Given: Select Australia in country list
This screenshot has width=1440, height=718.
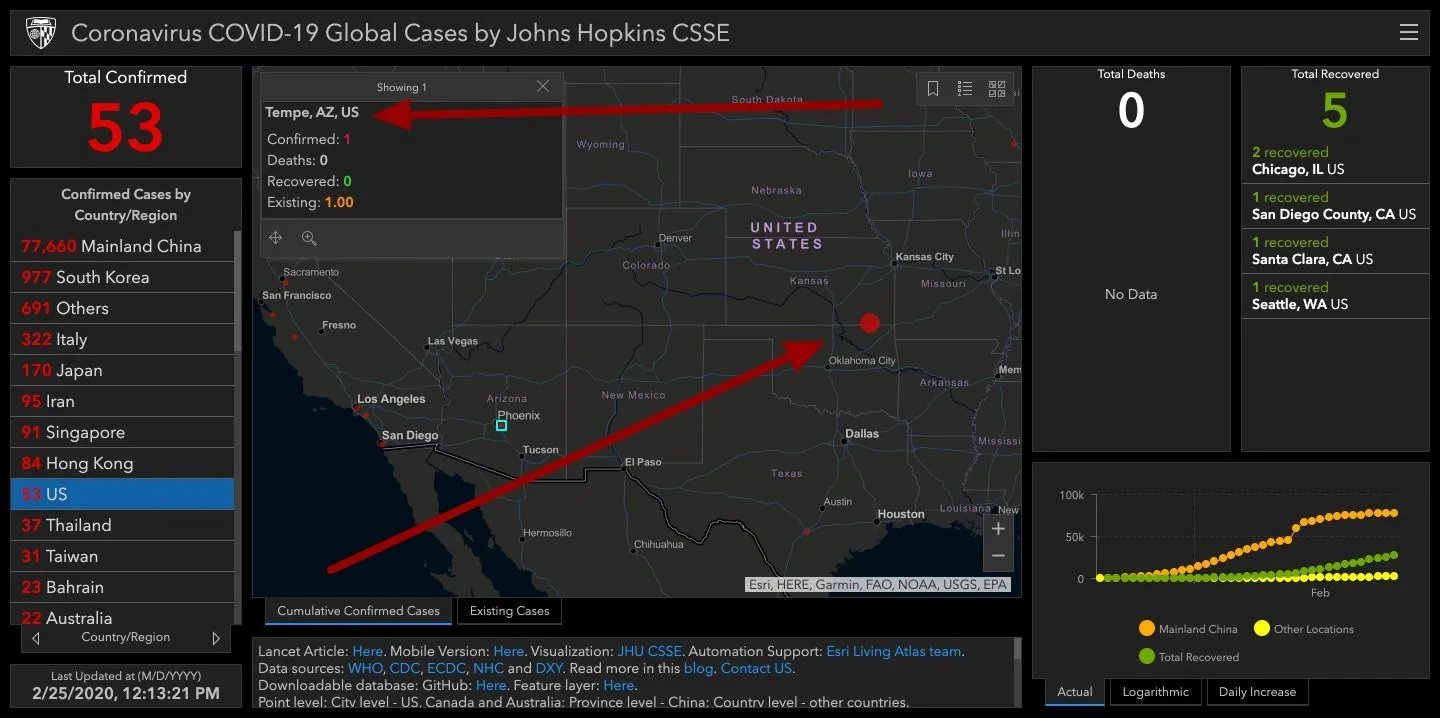Looking at the screenshot, I should tap(122, 615).
